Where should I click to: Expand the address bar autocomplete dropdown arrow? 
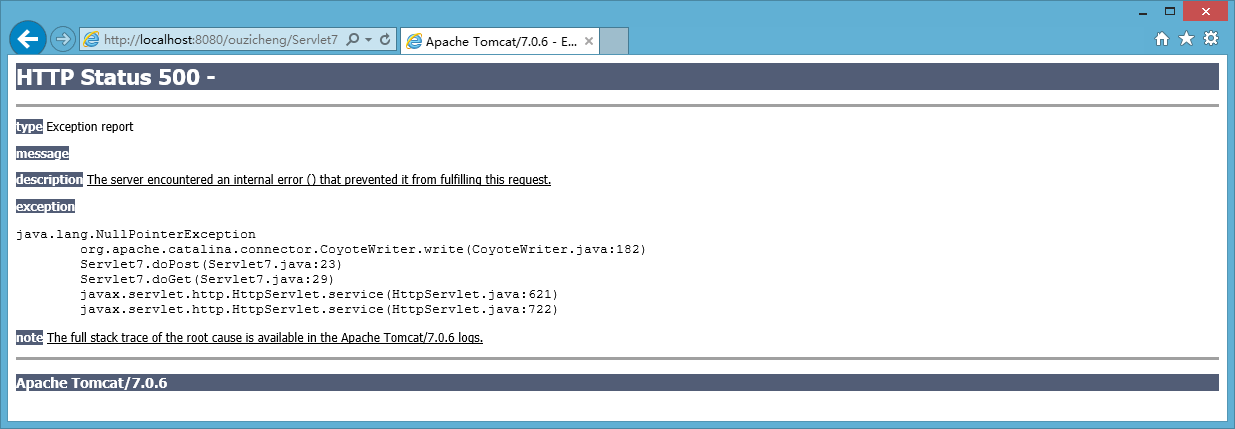coord(369,40)
